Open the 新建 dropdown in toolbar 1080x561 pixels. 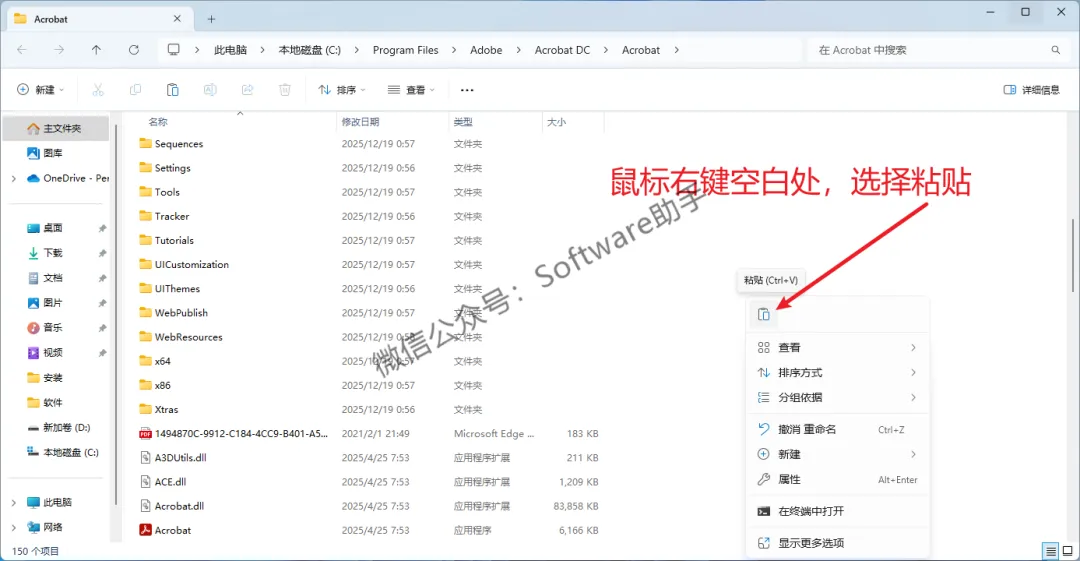point(41,90)
